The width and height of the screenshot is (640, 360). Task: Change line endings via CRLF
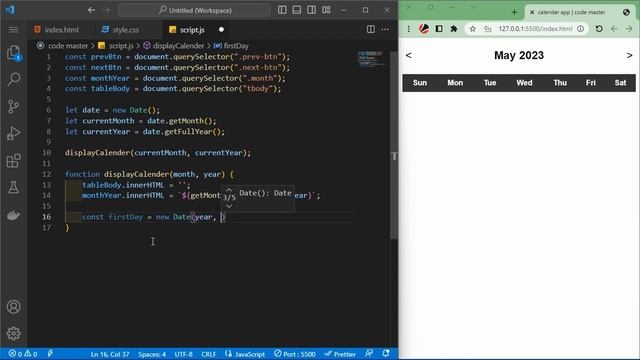pos(209,354)
